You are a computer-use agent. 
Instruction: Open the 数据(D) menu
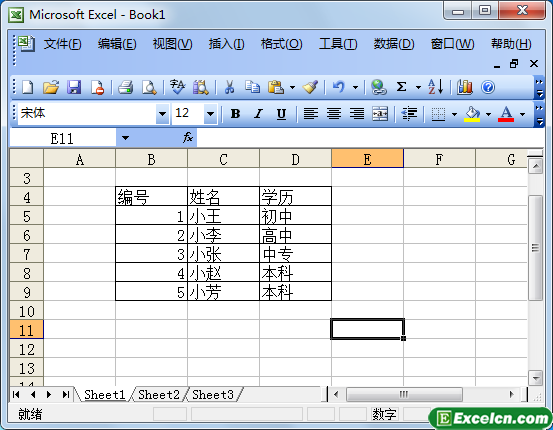pyautogui.click(x=394, y=44)
